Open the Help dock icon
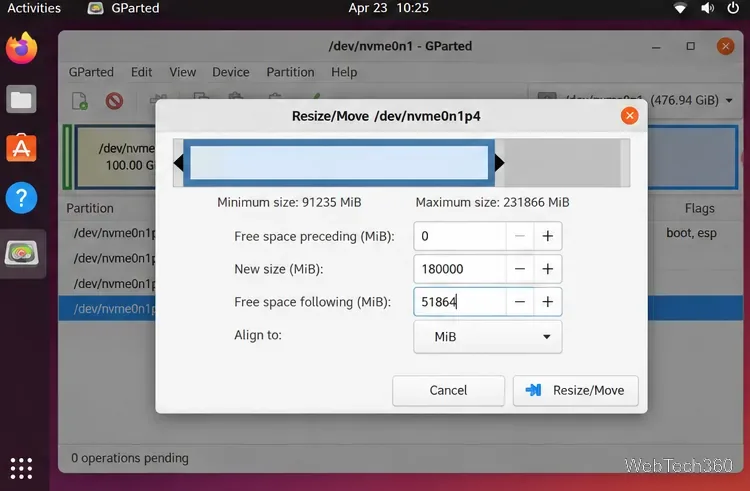This screenshot has width=750, height=491. [22, 198]
